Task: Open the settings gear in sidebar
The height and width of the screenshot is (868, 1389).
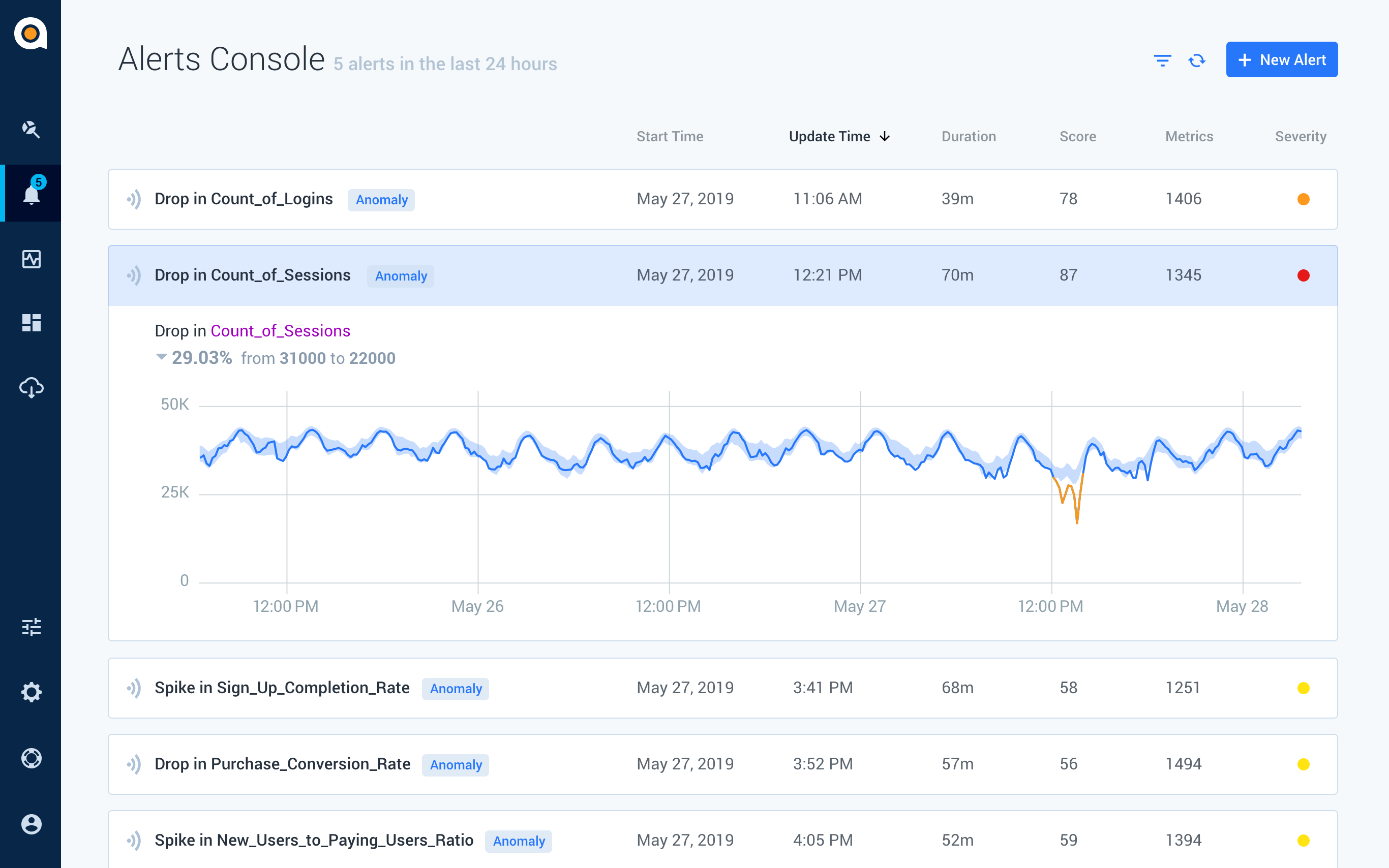Action: click(x=31, y=692)
